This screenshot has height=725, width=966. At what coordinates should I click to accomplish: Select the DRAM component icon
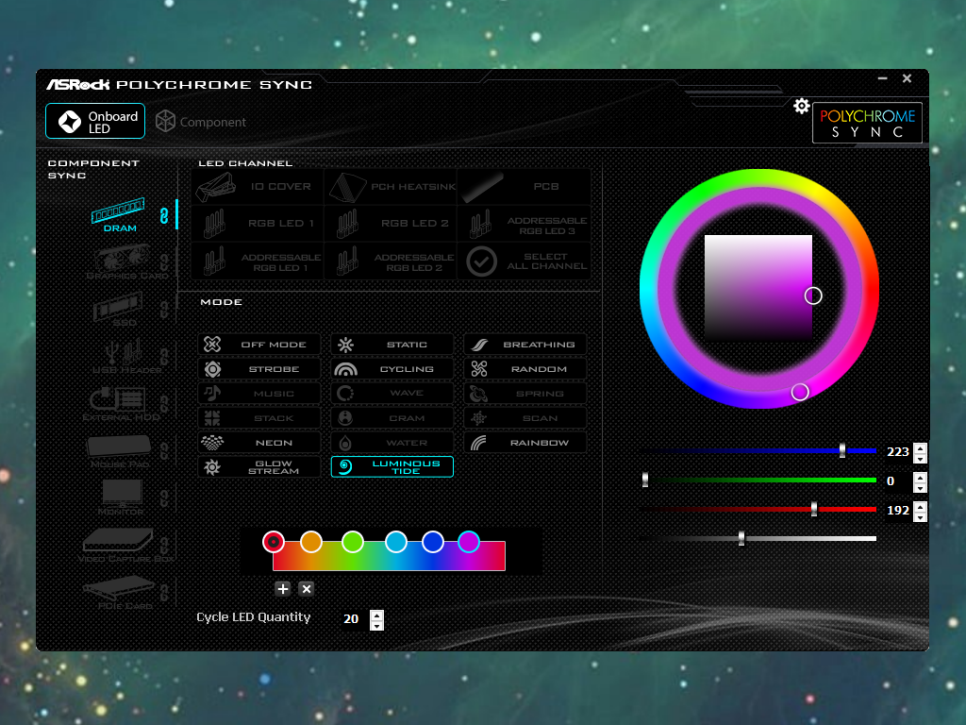tap(118, 214)
